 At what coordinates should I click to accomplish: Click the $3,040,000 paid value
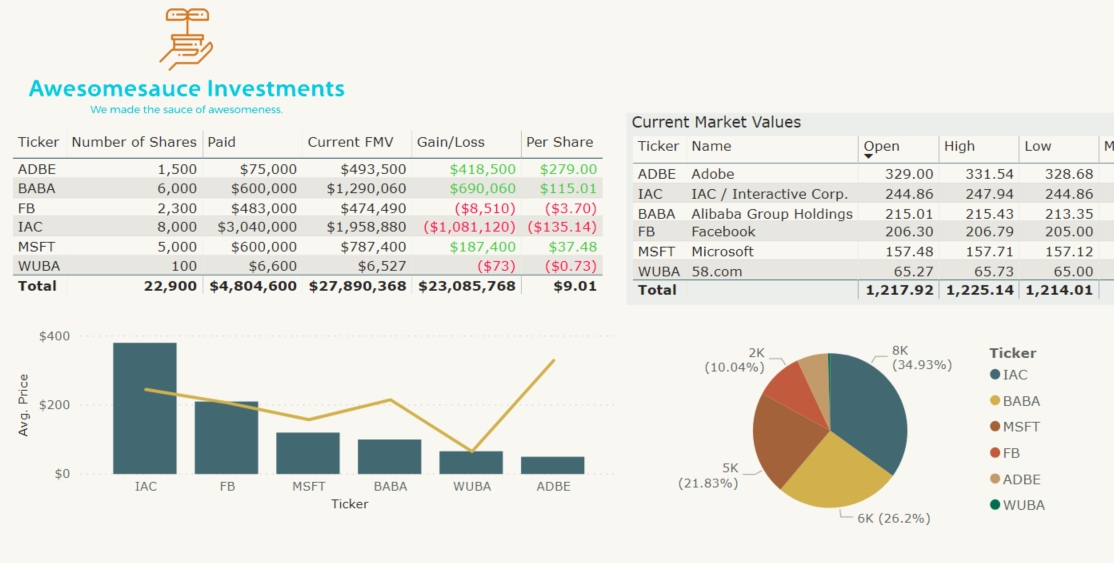(257, 227)
